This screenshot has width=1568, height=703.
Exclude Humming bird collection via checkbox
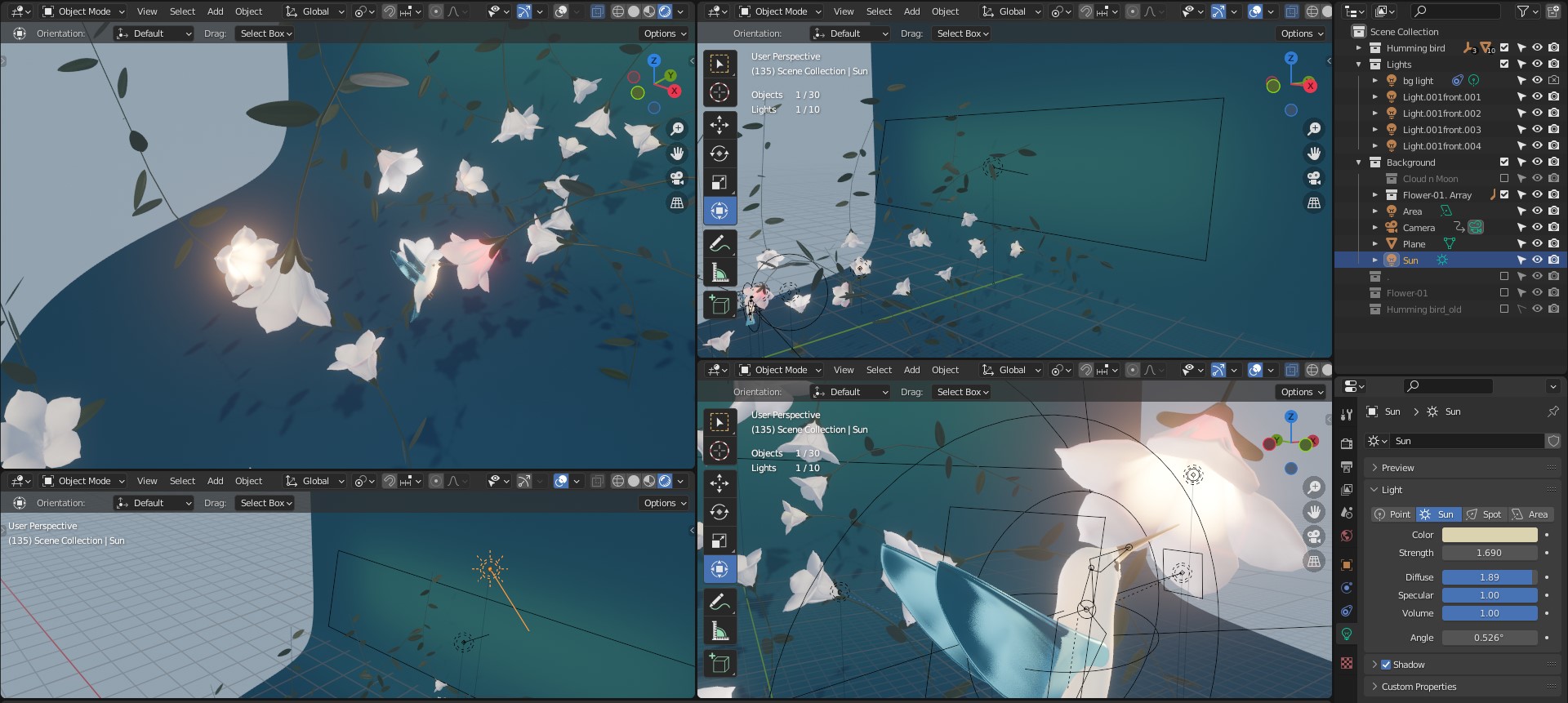(1504, 47)
